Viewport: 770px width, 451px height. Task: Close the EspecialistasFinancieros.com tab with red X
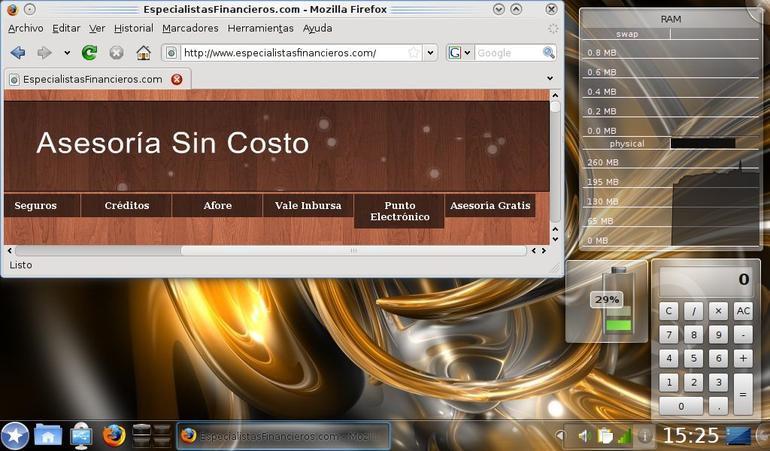click(x=177, y=79)
